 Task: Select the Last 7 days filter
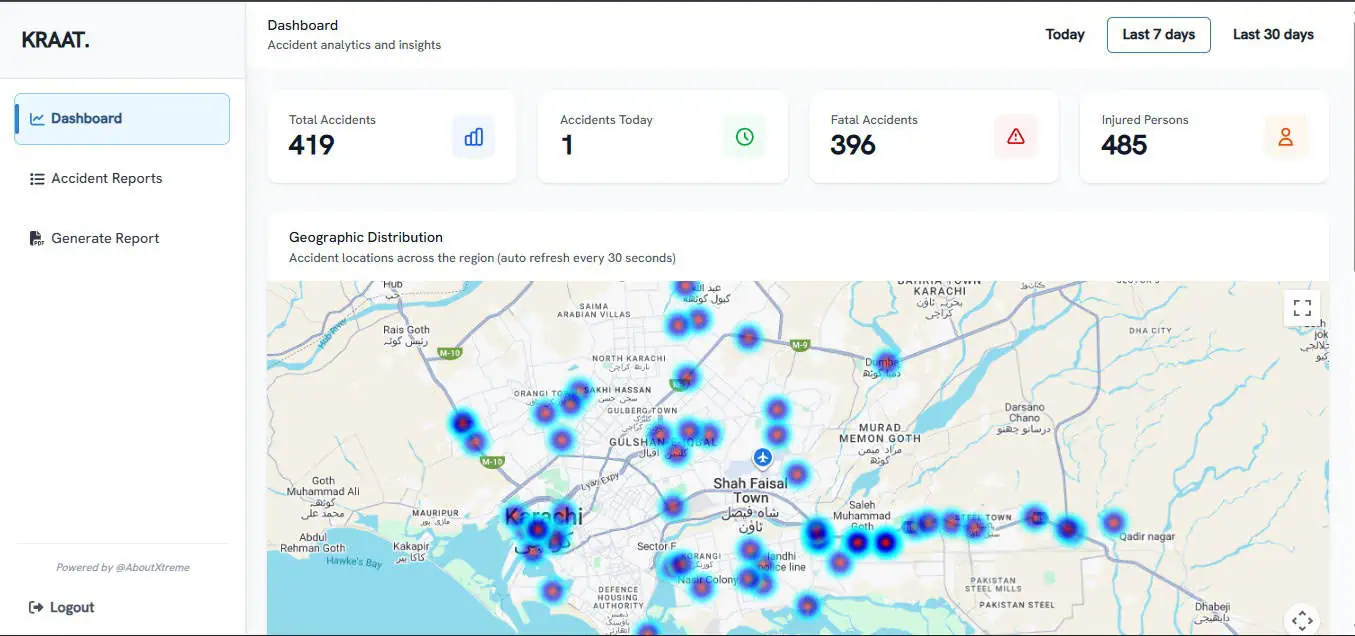tap(1158, 34)
